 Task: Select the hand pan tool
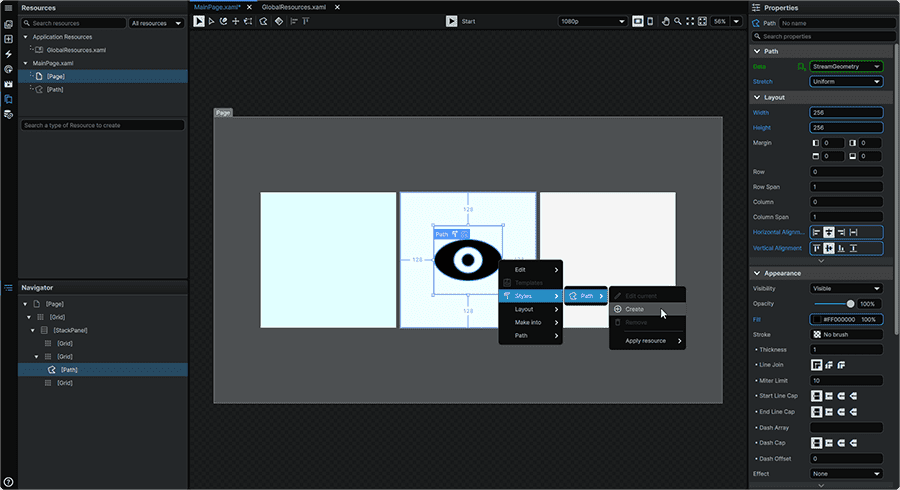pyautogui.click(x=665, y=21)
